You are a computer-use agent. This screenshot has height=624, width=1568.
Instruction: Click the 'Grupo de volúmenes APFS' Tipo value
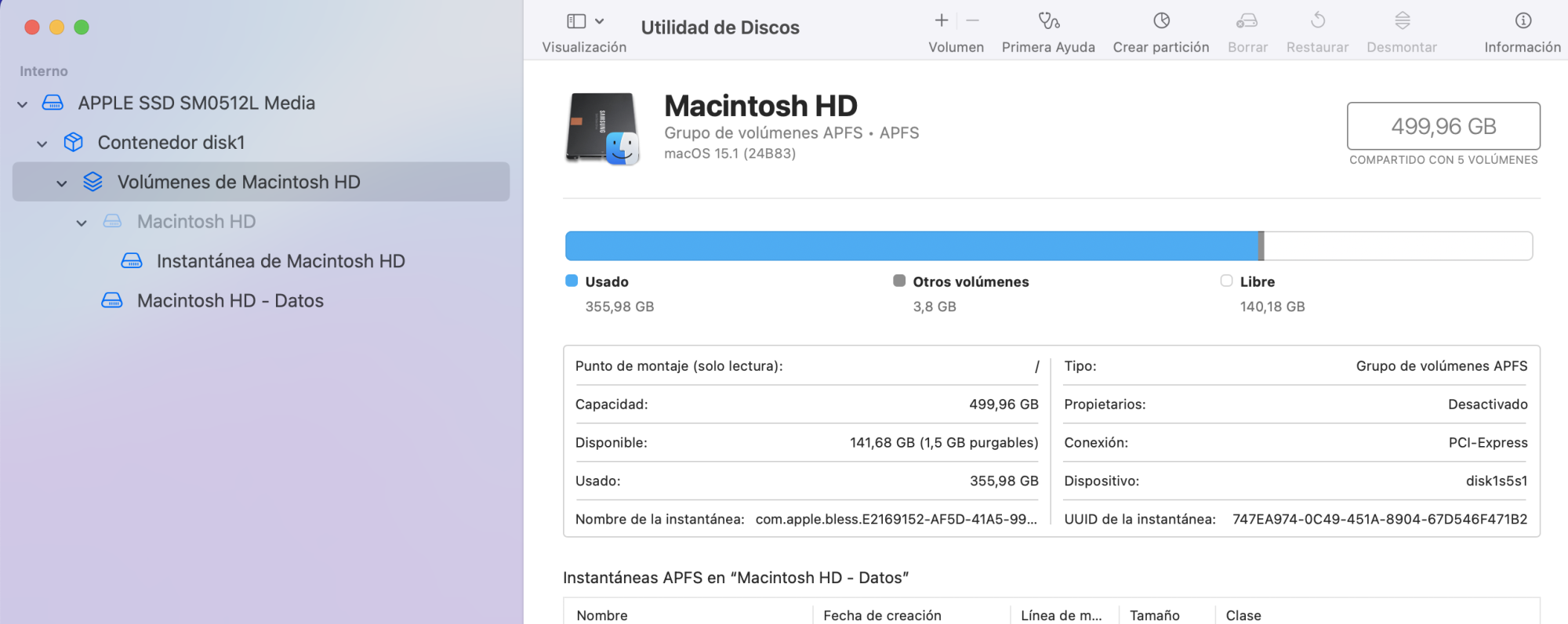[x=1442, y=366]
